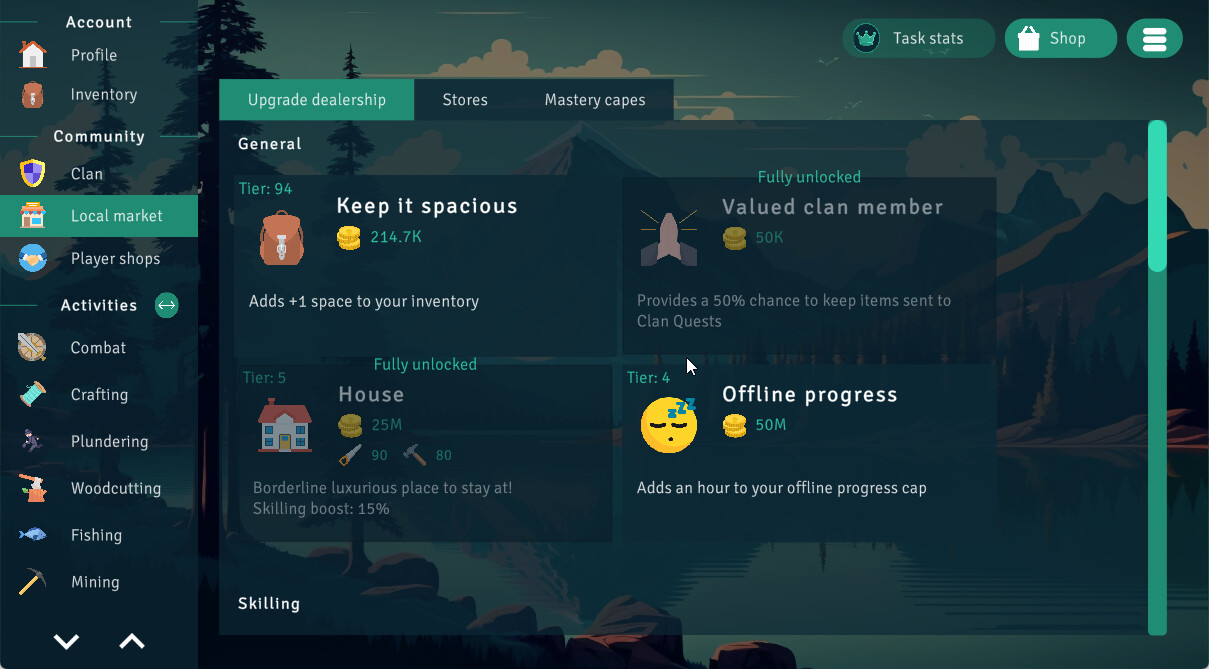The width and height of the screenshot is (1209, 669).
Task: Click the Plundering activity icon
Action: click(x=30, y=441)
